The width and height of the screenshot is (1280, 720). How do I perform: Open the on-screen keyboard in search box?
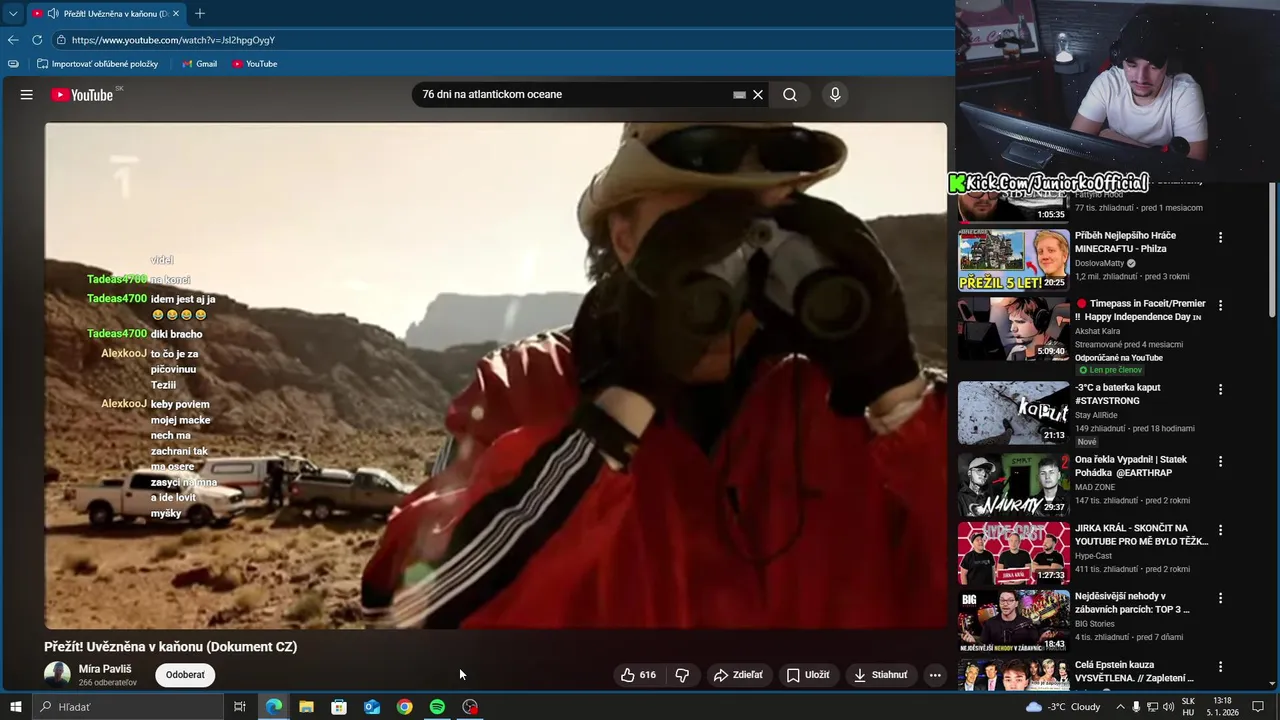739,95
